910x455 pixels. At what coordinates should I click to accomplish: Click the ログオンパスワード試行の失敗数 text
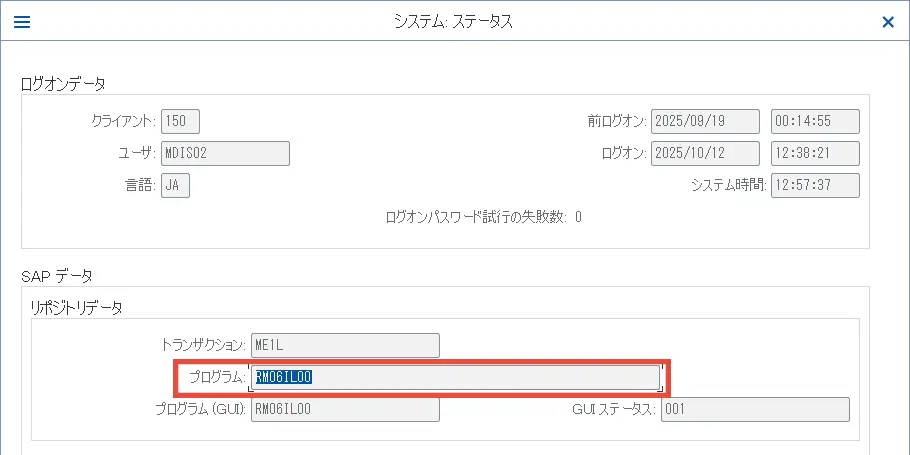pos(476,217)
